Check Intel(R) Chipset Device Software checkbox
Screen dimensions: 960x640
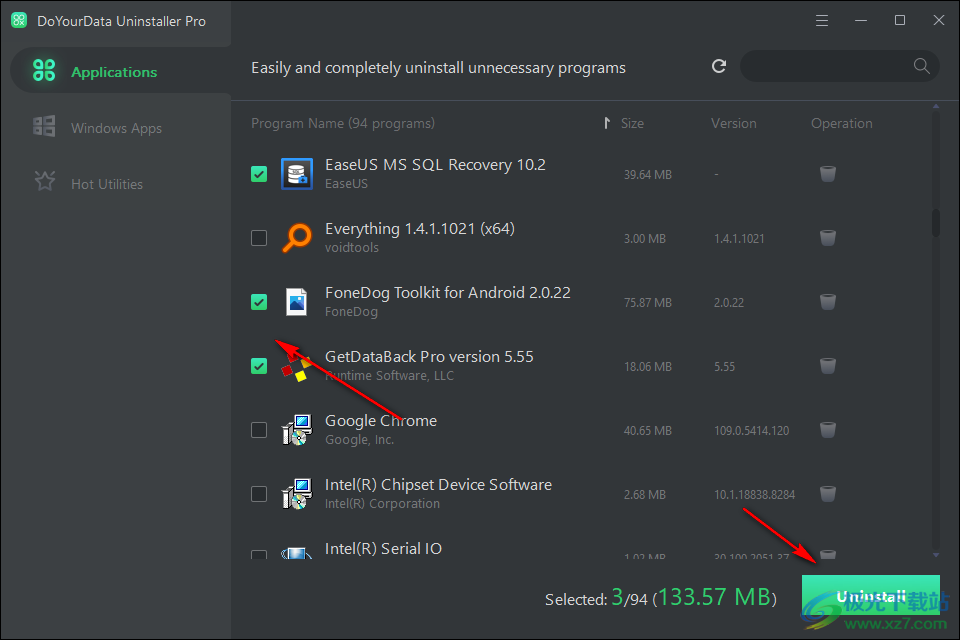coord(259,494)
